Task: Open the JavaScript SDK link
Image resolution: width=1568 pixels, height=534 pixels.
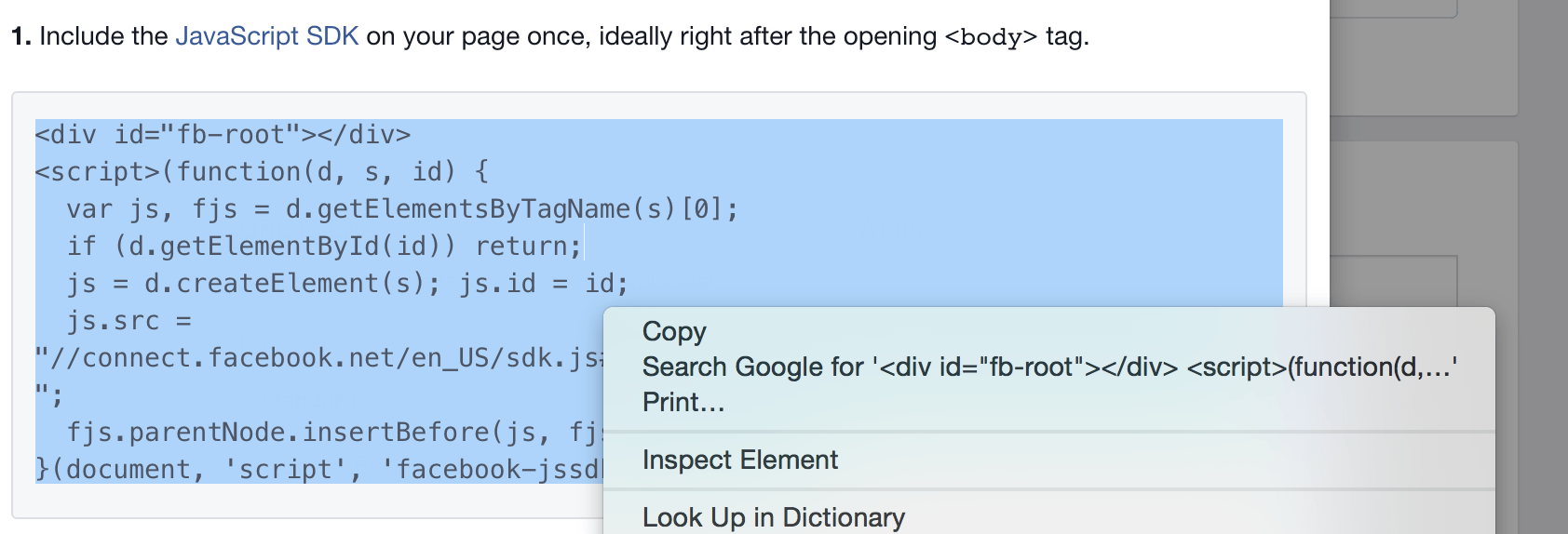Action: coord(266,36)
